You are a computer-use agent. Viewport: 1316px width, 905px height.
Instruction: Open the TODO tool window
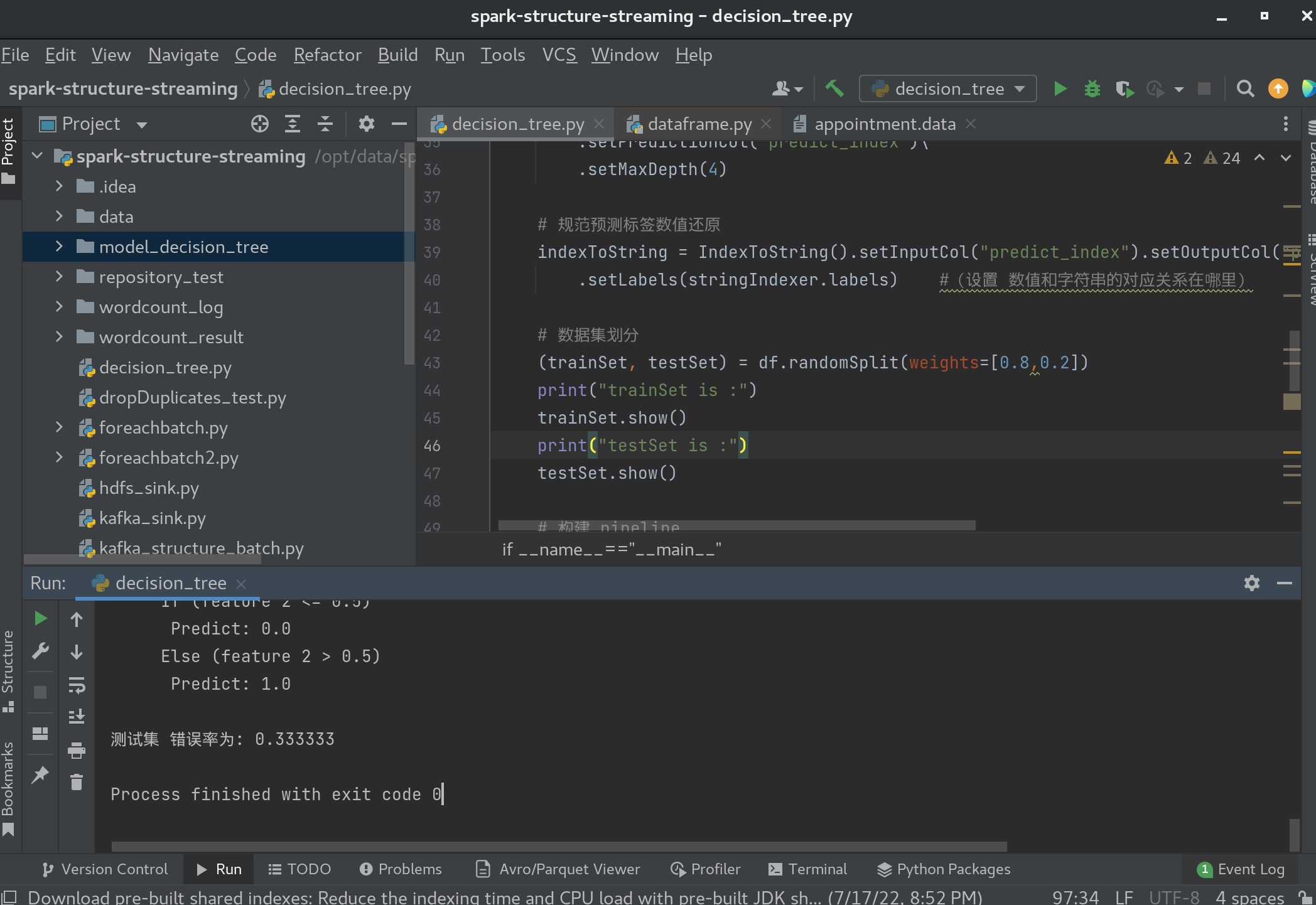coord(299,869)
